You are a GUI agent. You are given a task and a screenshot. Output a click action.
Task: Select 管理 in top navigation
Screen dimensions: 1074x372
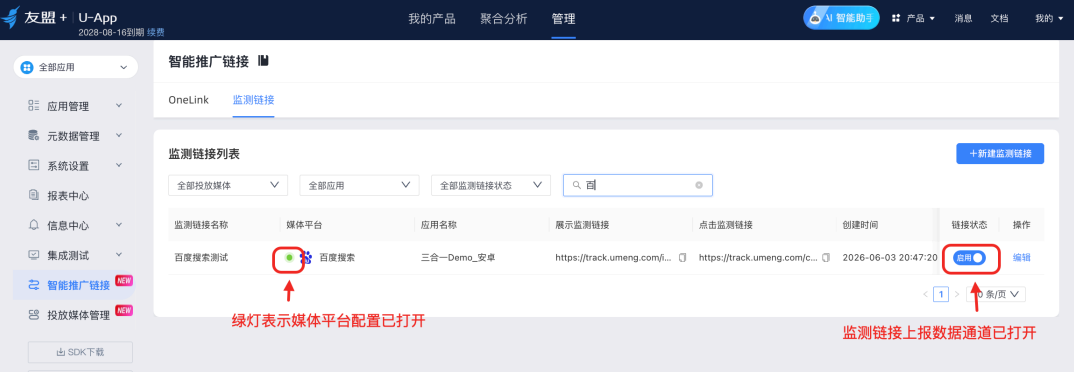564,18
